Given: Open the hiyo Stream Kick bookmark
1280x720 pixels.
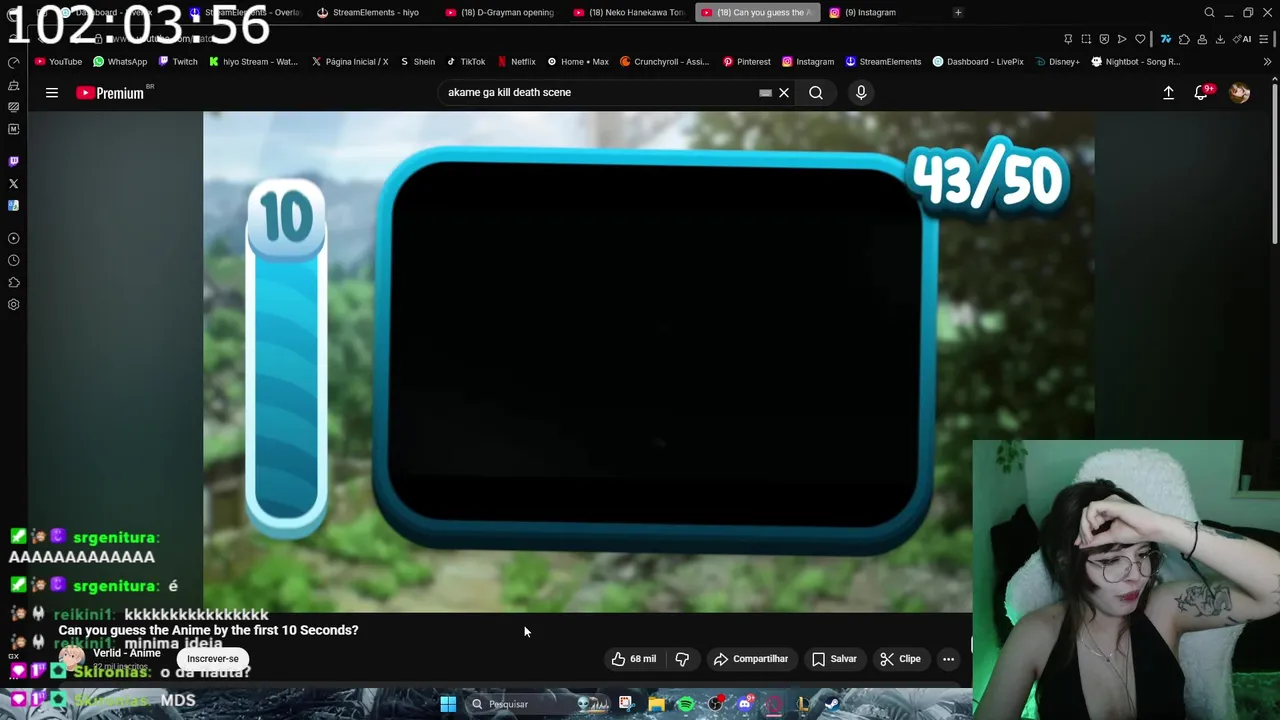Looking at the screenshot, I should tap(253, 62).
